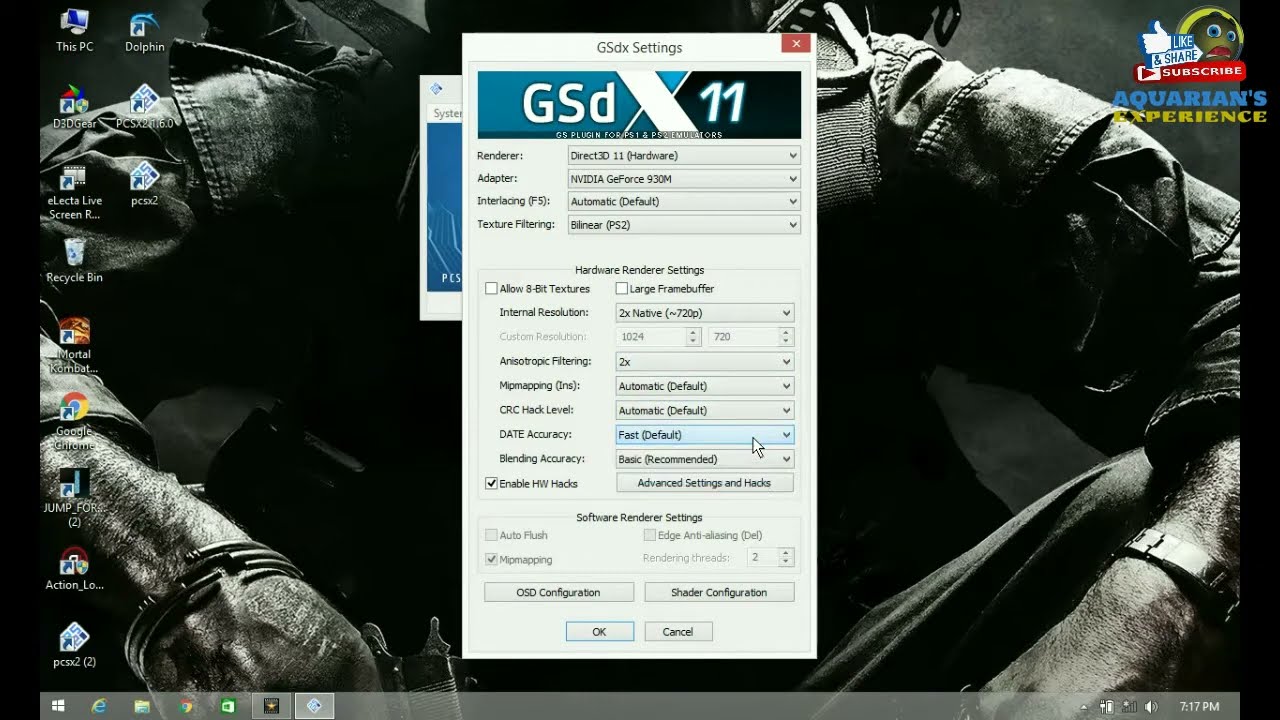The height and width of the screenshot is (720, 1280).
Task: Confirm settings with OK
Action: [x=599, y=632]
